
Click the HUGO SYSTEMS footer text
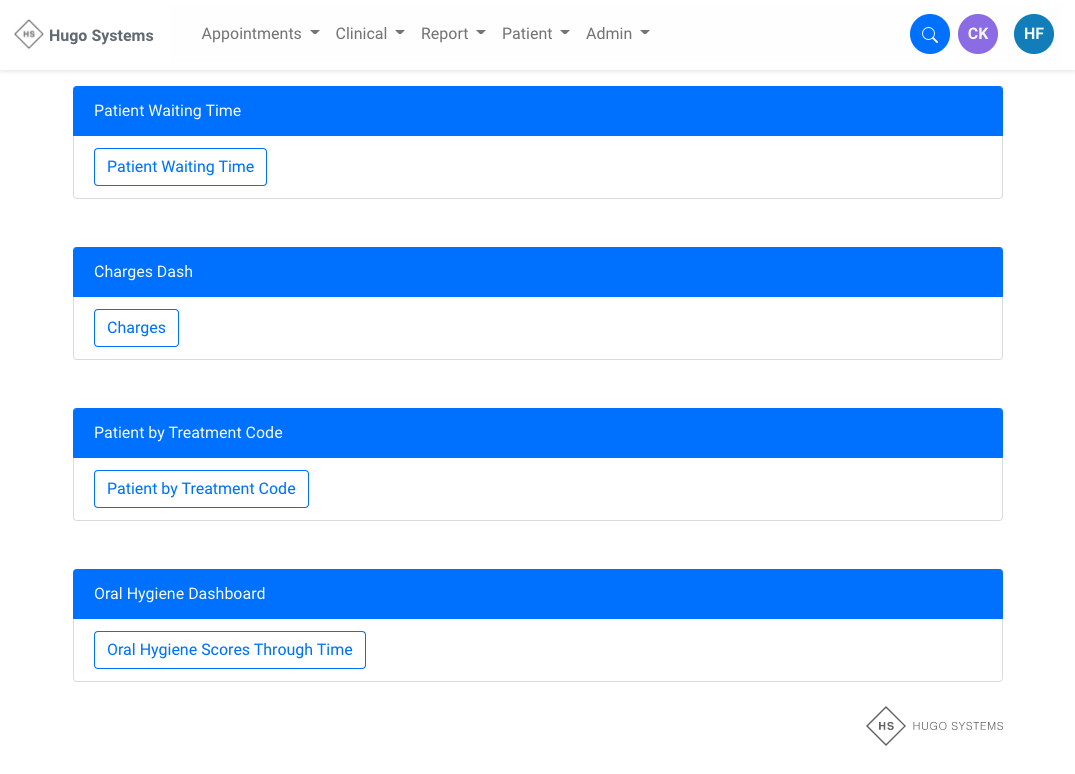(957, 726)
